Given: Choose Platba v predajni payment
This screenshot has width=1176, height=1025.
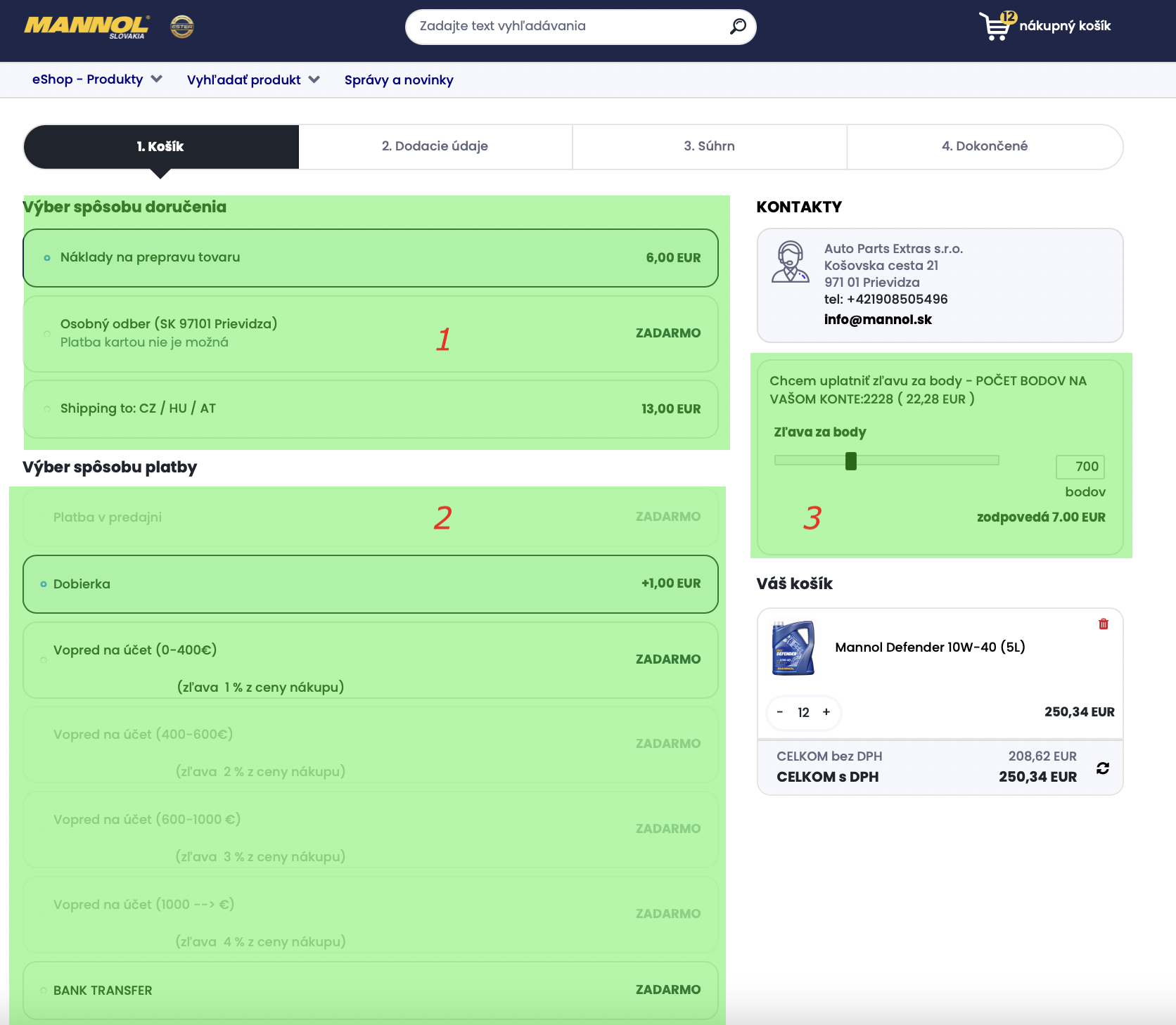Looking at the screenshot, I should pos(371,517).
